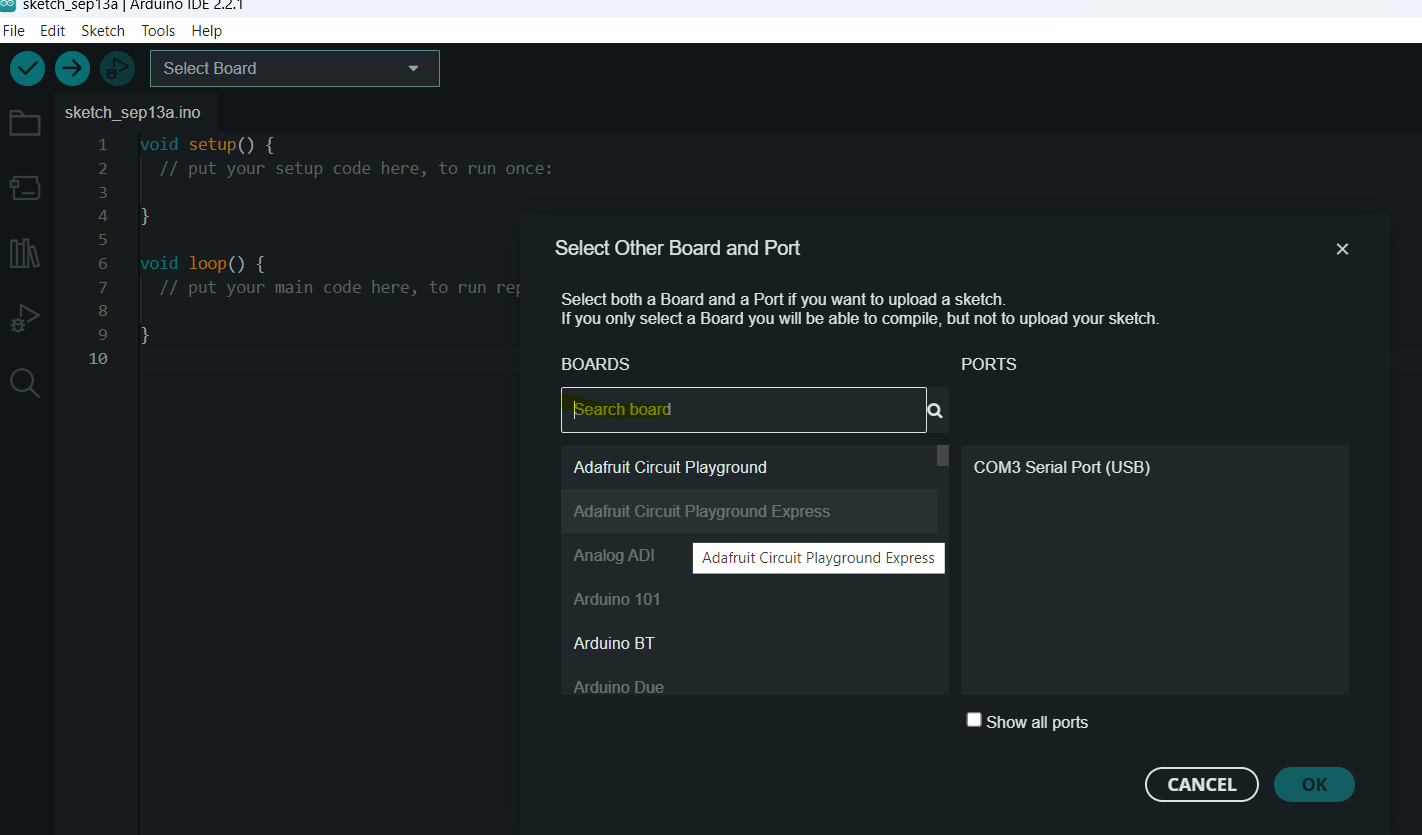Open the File menu

click(x=14, y=31)
